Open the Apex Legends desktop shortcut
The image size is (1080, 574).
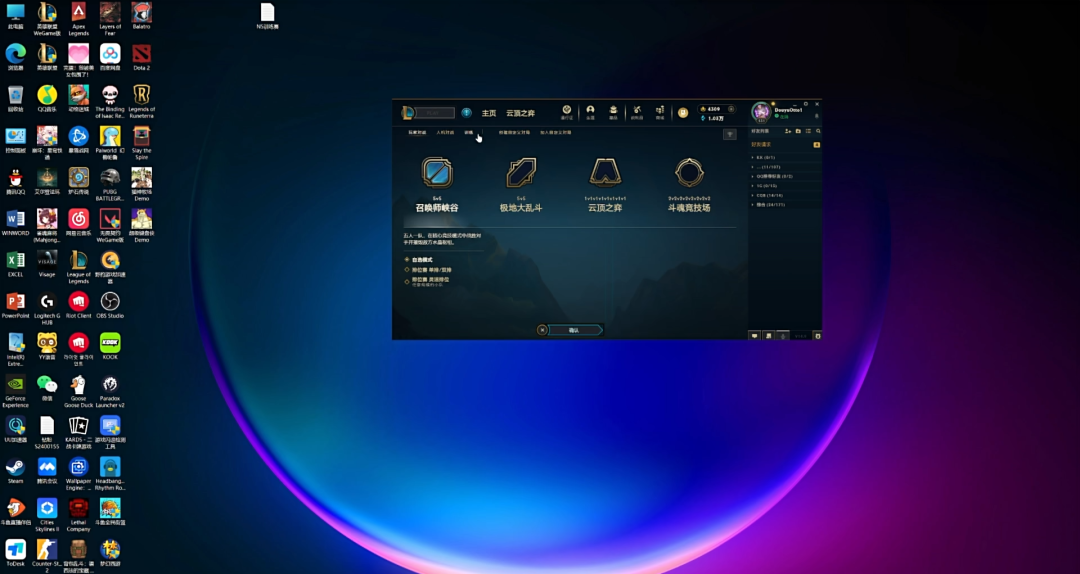(x=79, y=19)
